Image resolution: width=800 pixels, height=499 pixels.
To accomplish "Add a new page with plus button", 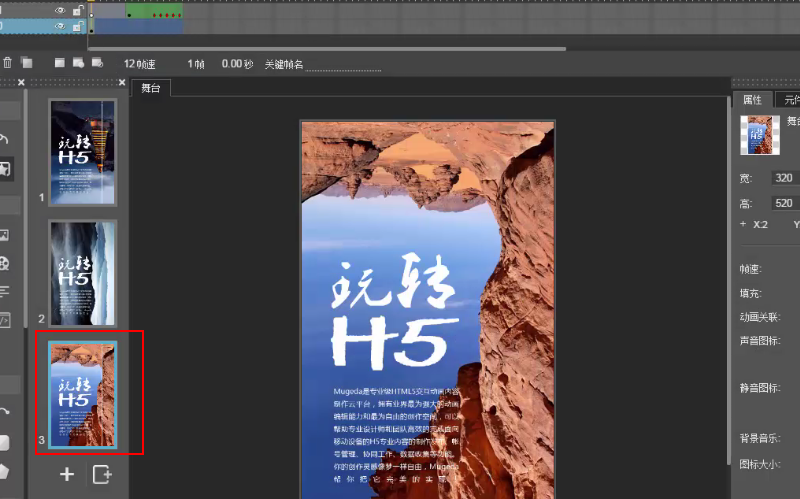I will (x=67, y=474).
